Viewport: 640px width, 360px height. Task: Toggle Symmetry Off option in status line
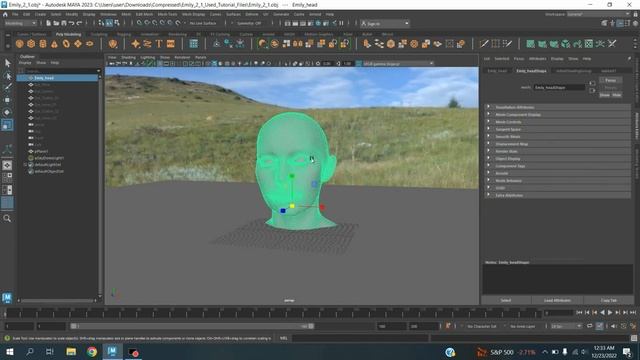click(249, 23)
